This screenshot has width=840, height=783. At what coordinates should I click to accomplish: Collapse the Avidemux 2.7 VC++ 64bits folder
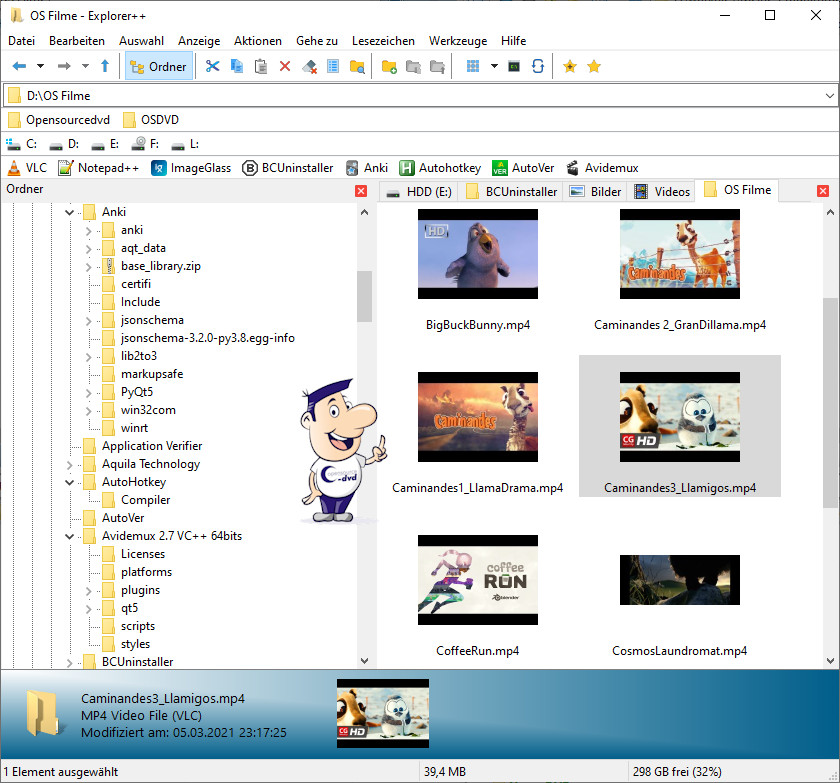70,536
